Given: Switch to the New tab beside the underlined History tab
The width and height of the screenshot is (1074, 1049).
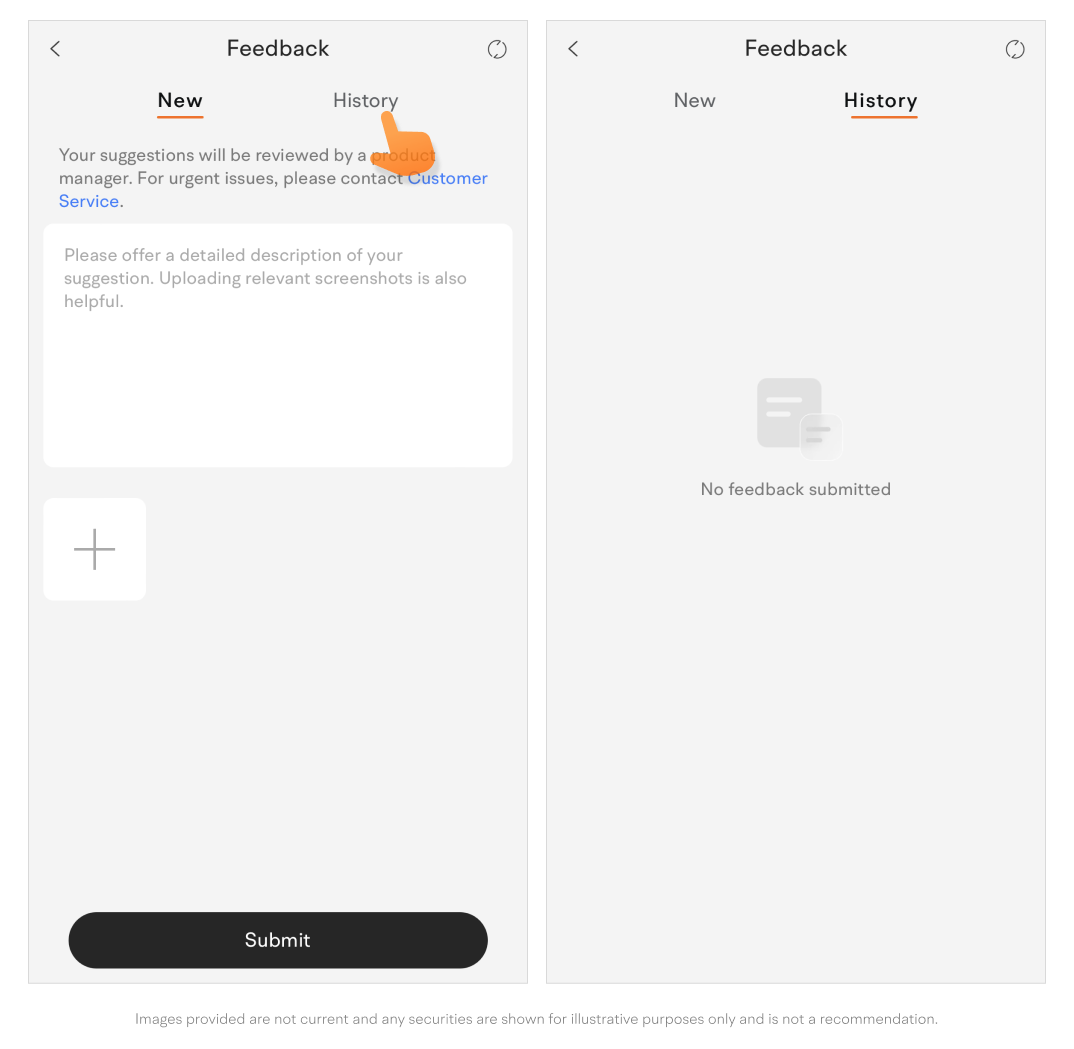Looking at the screenshot, I should pos(695,101).
